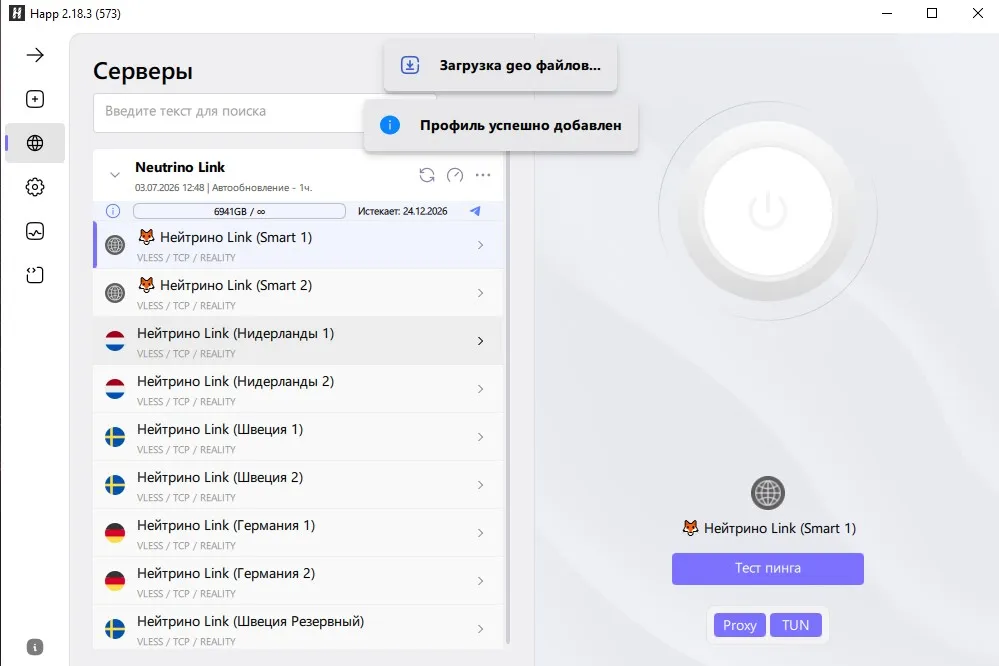Click the globe icon of Smart 2 row

(x=115, y=293)
